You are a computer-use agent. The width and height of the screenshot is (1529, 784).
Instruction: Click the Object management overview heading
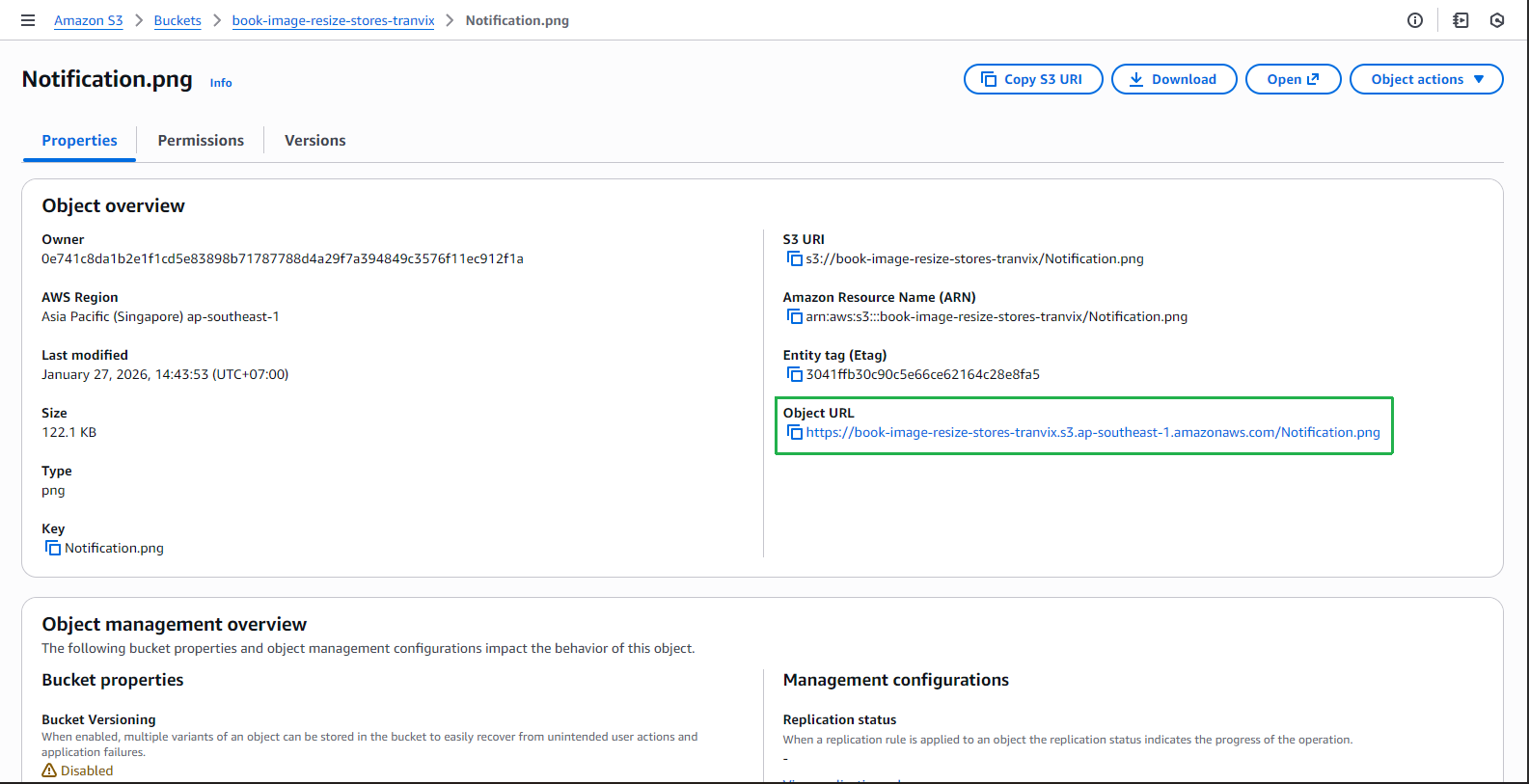point(175,624)
